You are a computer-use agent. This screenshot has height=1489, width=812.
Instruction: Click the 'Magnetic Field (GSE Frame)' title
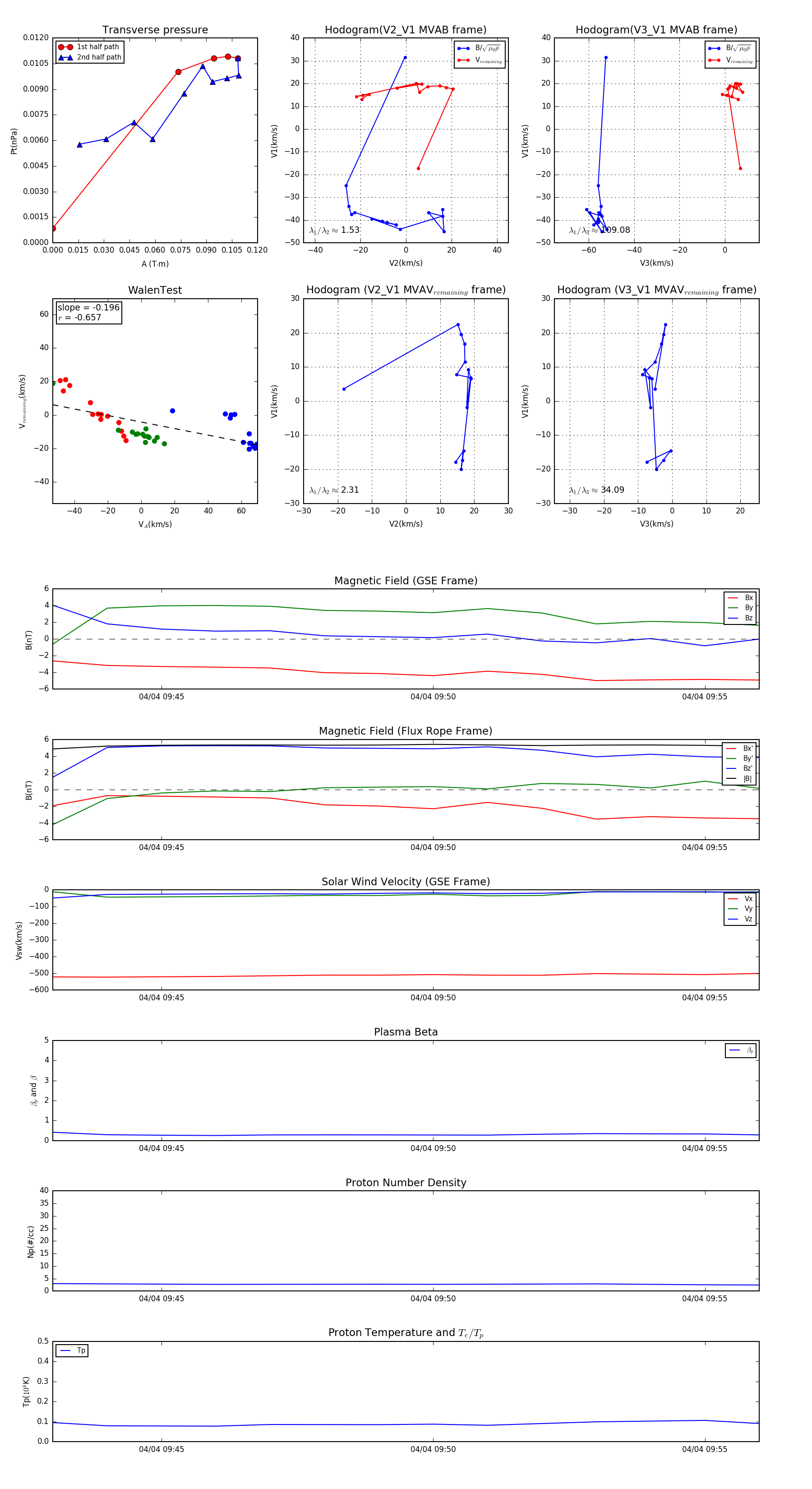[406, 581]
